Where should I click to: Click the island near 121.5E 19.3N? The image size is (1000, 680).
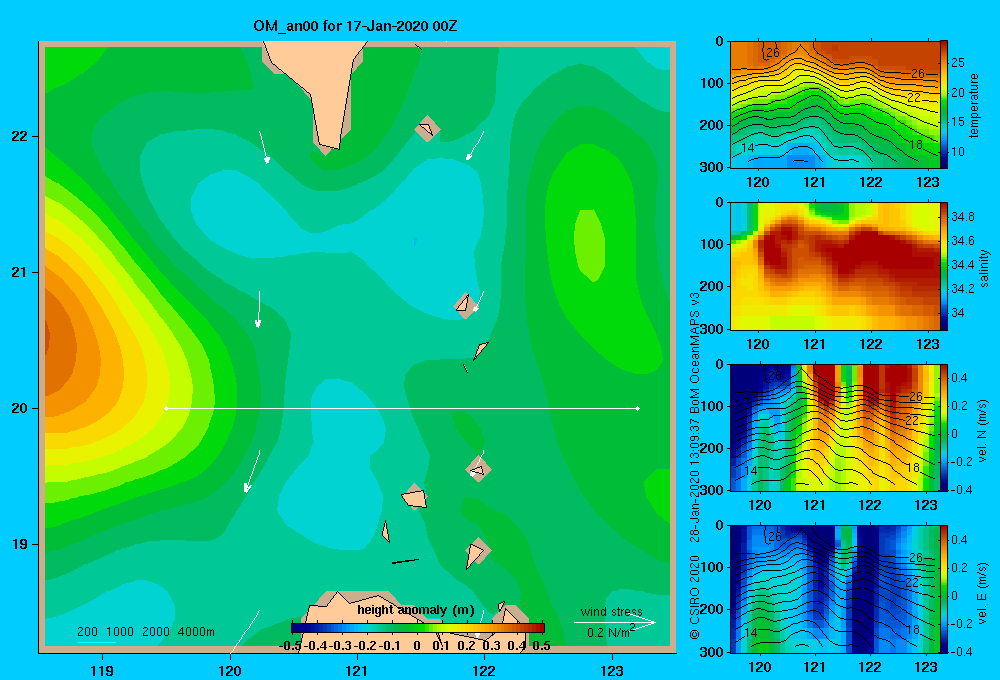415,497
